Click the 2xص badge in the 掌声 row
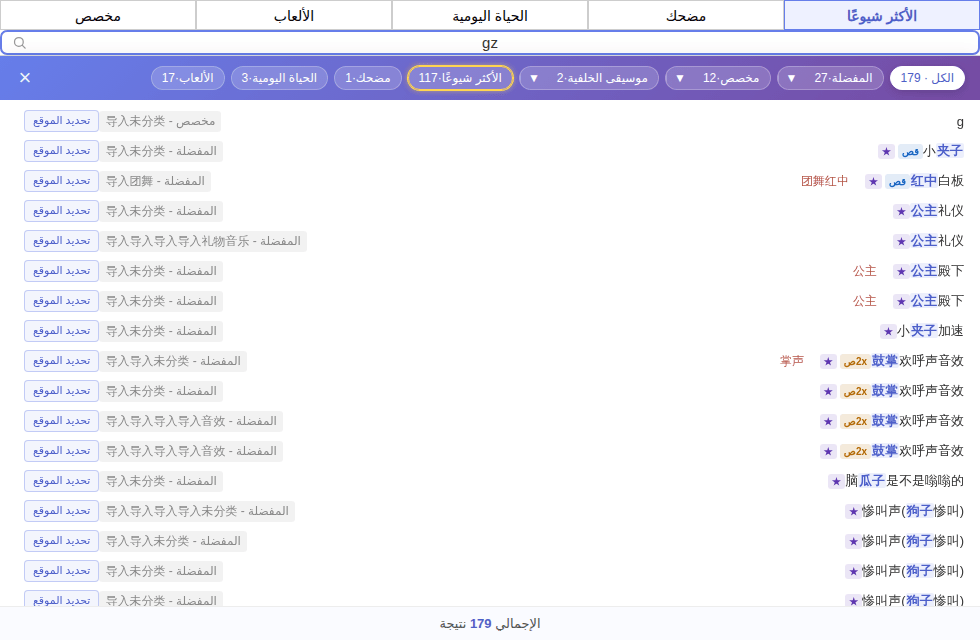 855,361
